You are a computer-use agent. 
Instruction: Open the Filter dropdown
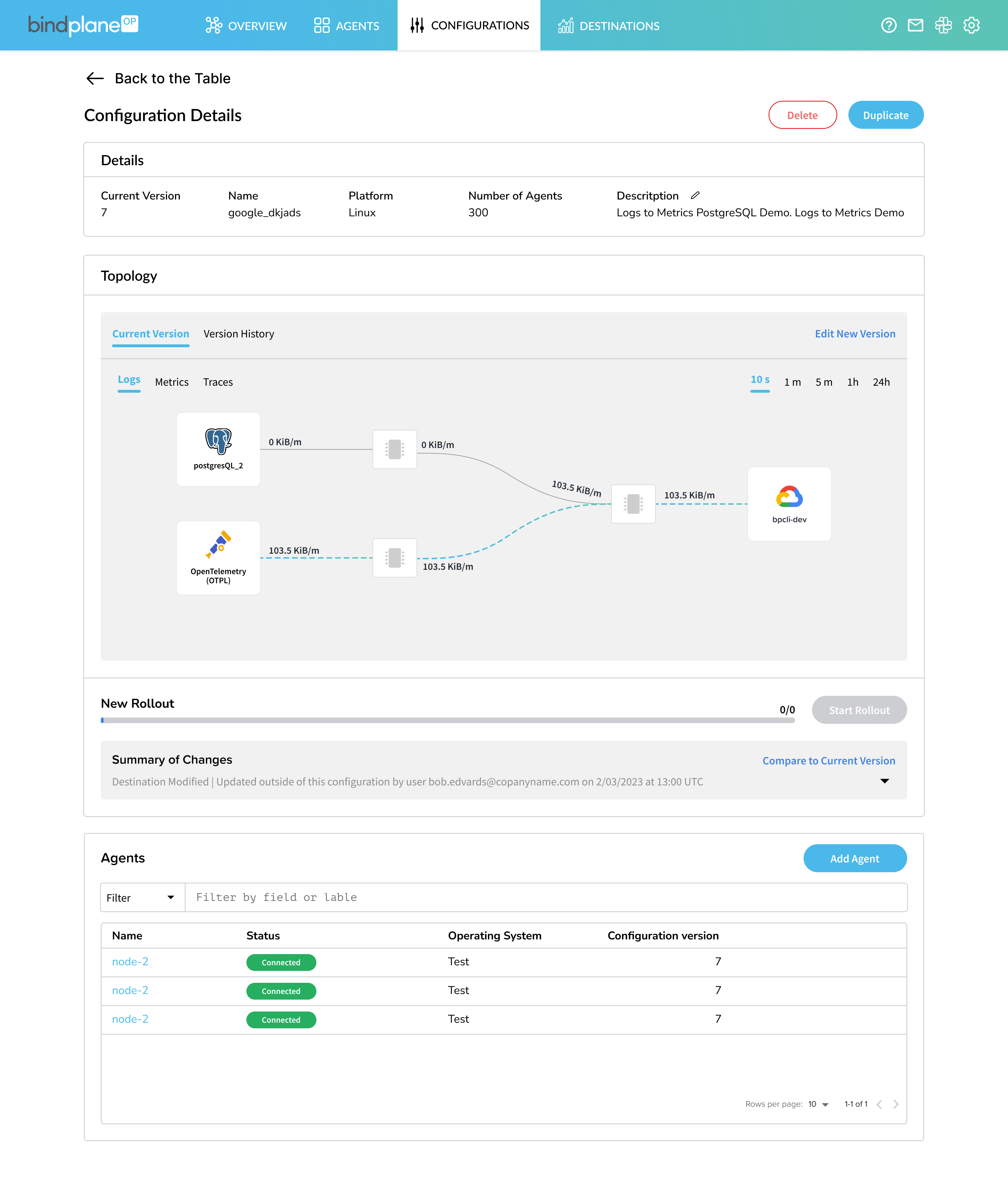142,897
